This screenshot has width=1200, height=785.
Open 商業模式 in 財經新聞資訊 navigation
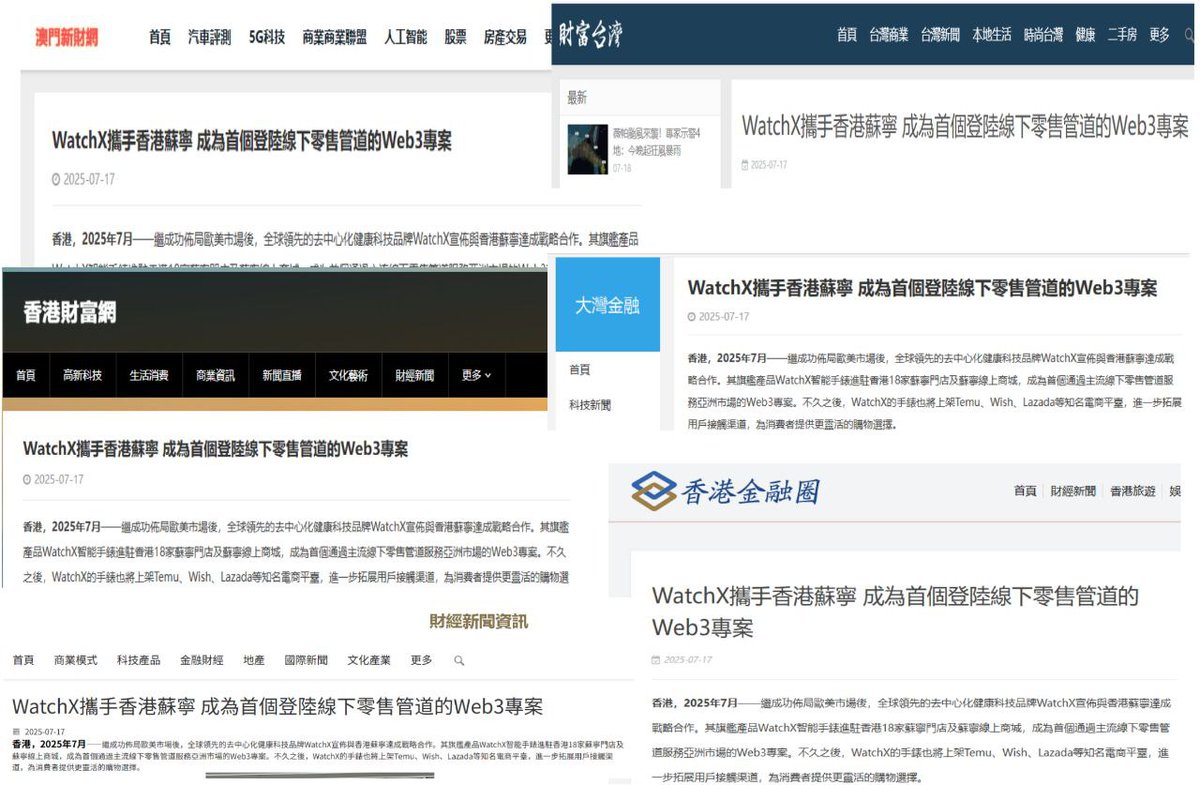pos(76,661)
